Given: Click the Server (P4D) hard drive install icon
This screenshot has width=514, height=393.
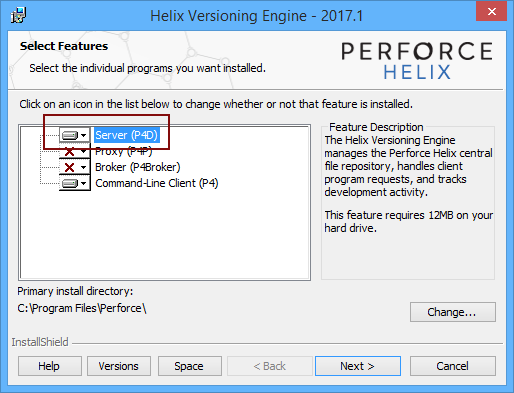Looking at the screenshot, I should (70, 135).
